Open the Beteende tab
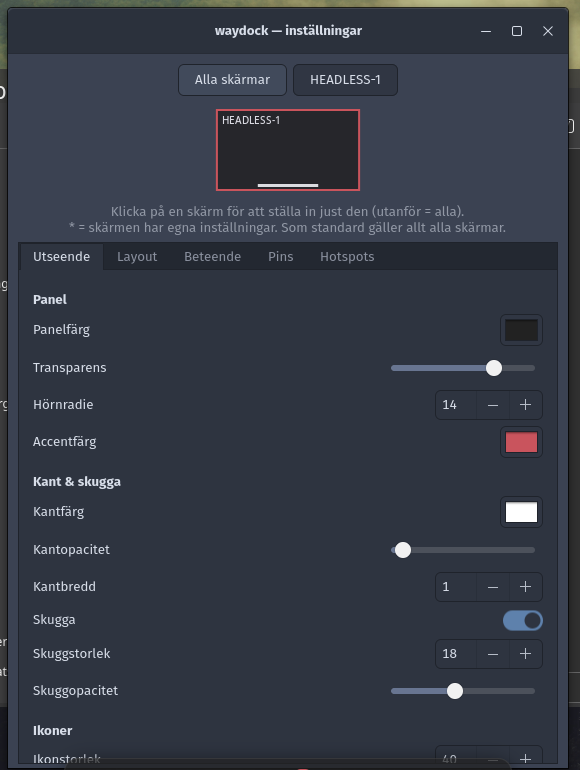This screenshot has width=580, height=770. (212, 256)
